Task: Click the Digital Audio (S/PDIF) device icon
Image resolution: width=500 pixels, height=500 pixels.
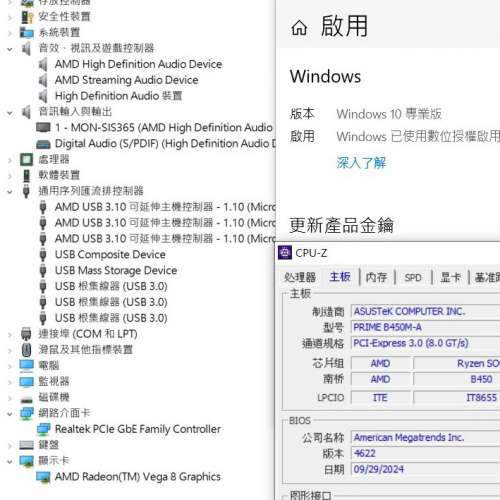Action: pyautogui.click(x=43, y=144)
